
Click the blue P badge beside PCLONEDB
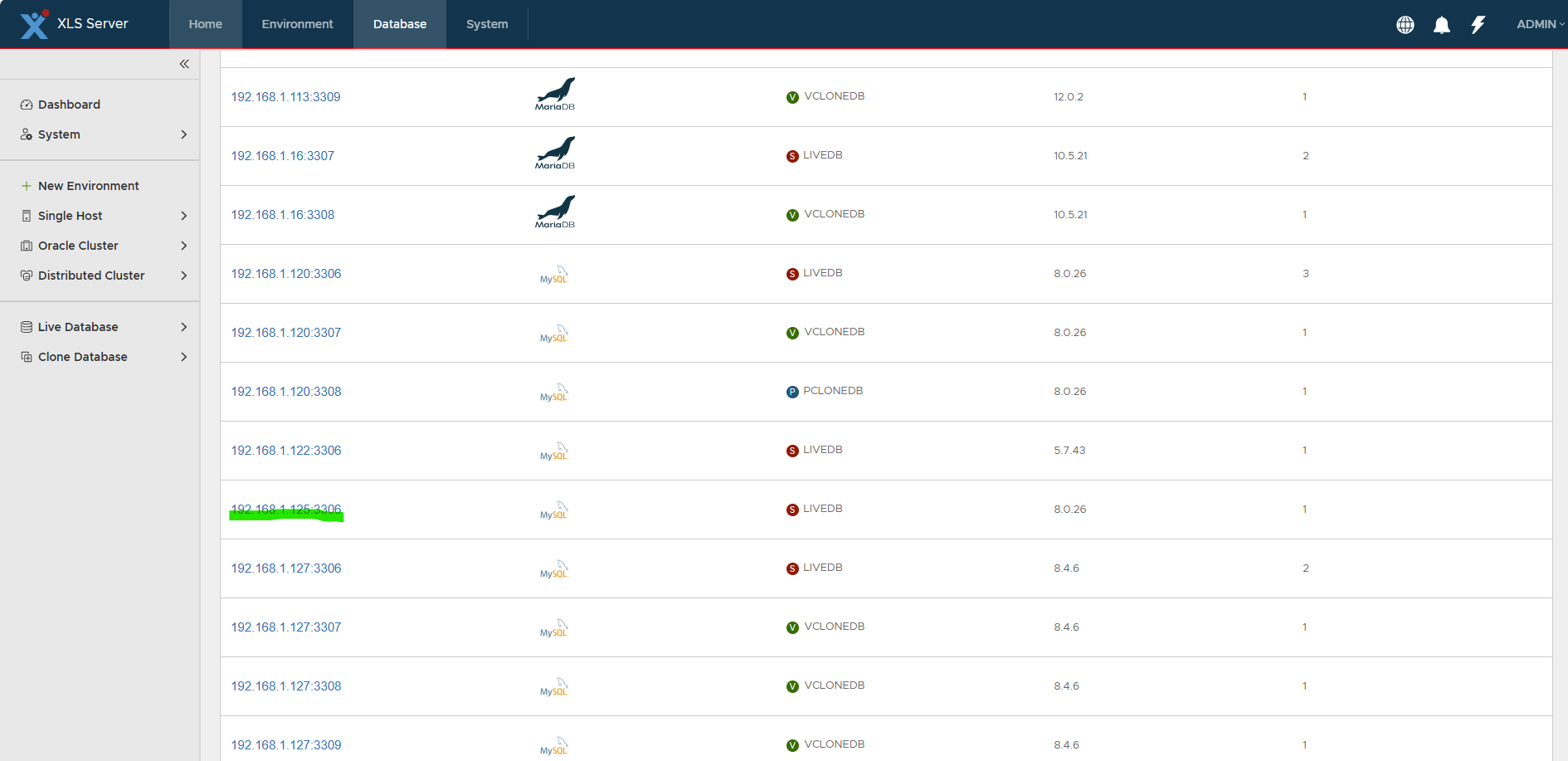coord(792,391)
